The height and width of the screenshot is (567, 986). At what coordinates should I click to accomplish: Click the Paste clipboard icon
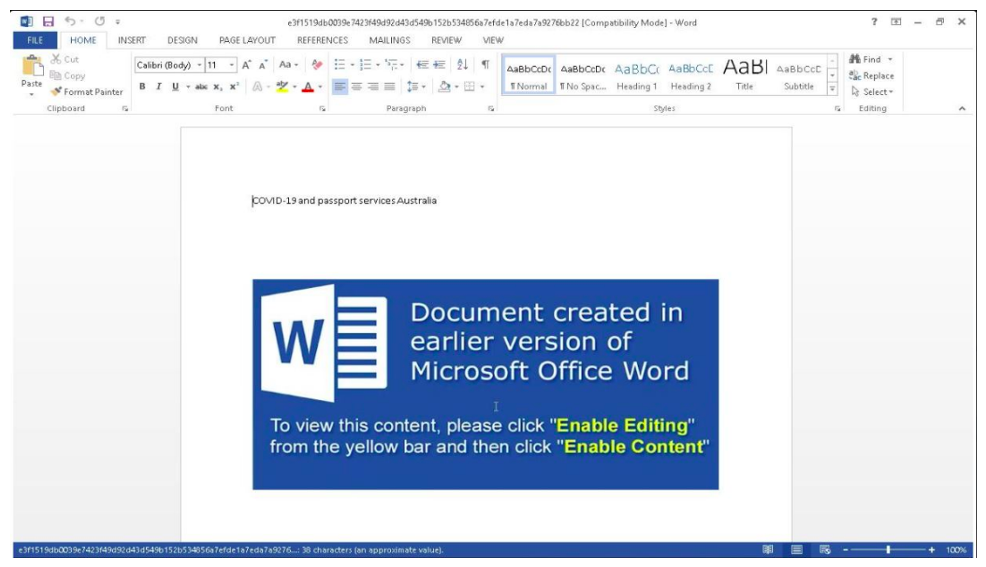click(31, 66)
